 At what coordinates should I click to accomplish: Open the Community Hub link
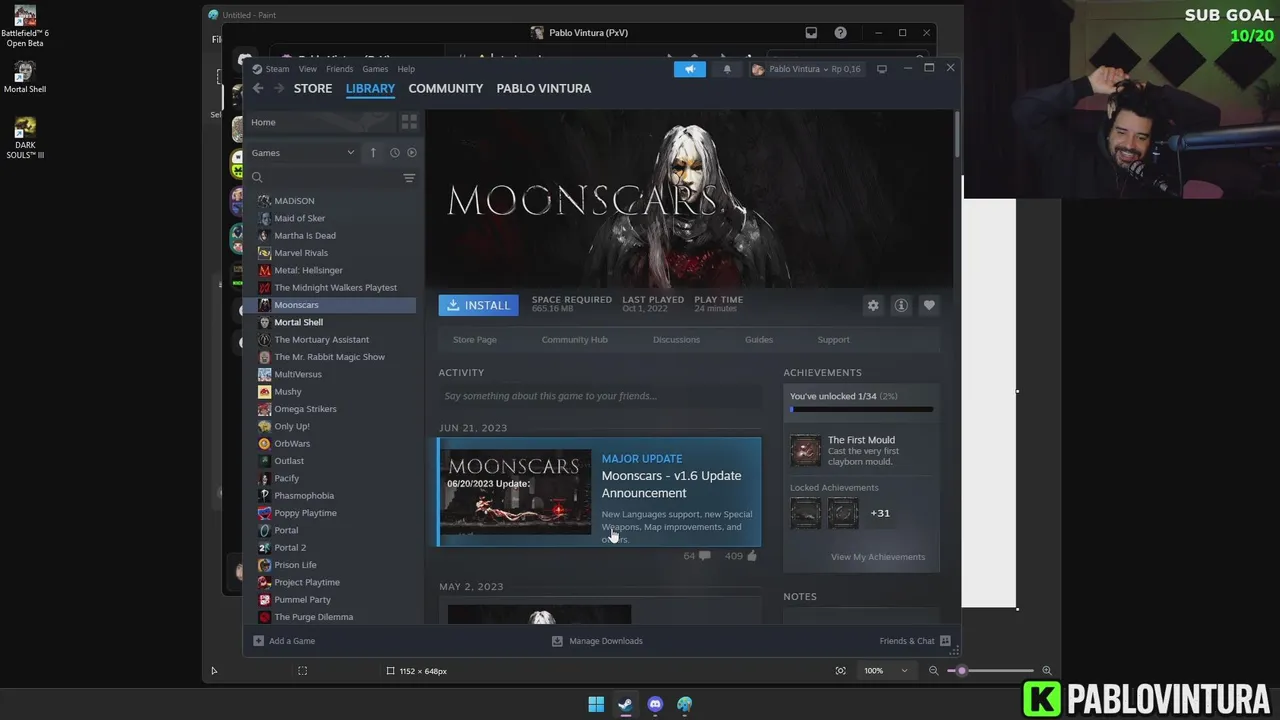click(574, 339)
